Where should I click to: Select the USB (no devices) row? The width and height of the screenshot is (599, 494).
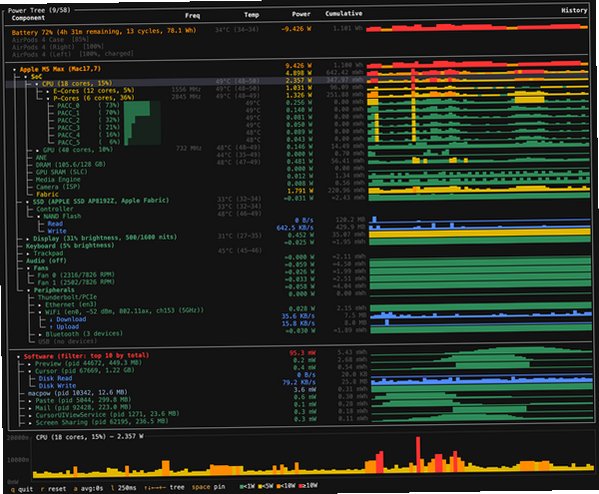click(x=67, y=341)
